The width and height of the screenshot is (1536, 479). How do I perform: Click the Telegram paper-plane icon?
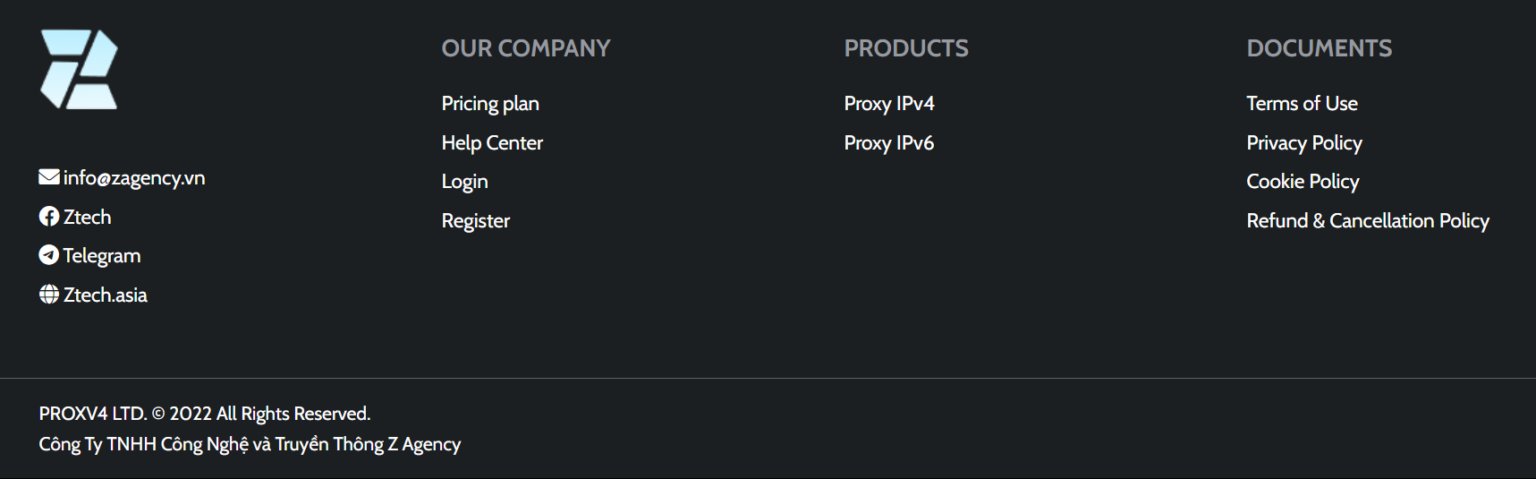point(48,255)
